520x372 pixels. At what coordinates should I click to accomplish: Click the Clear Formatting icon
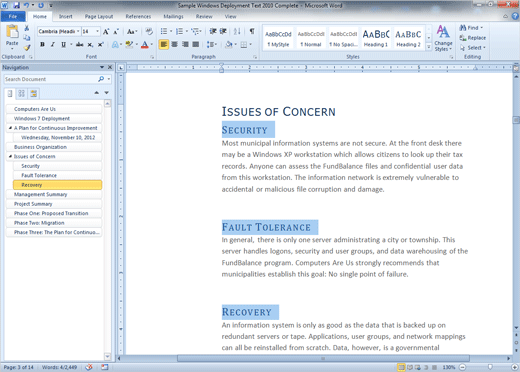point(149,31)
